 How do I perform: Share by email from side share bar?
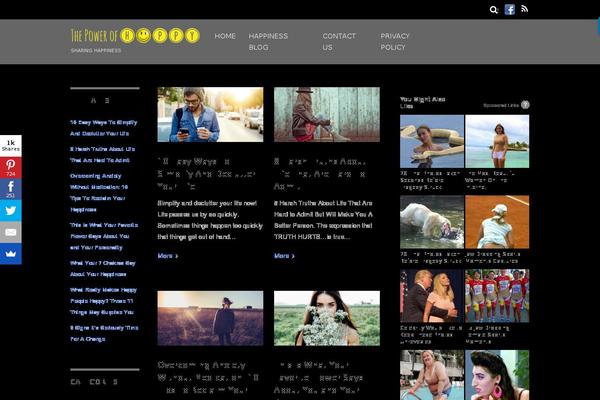point(11,232)
